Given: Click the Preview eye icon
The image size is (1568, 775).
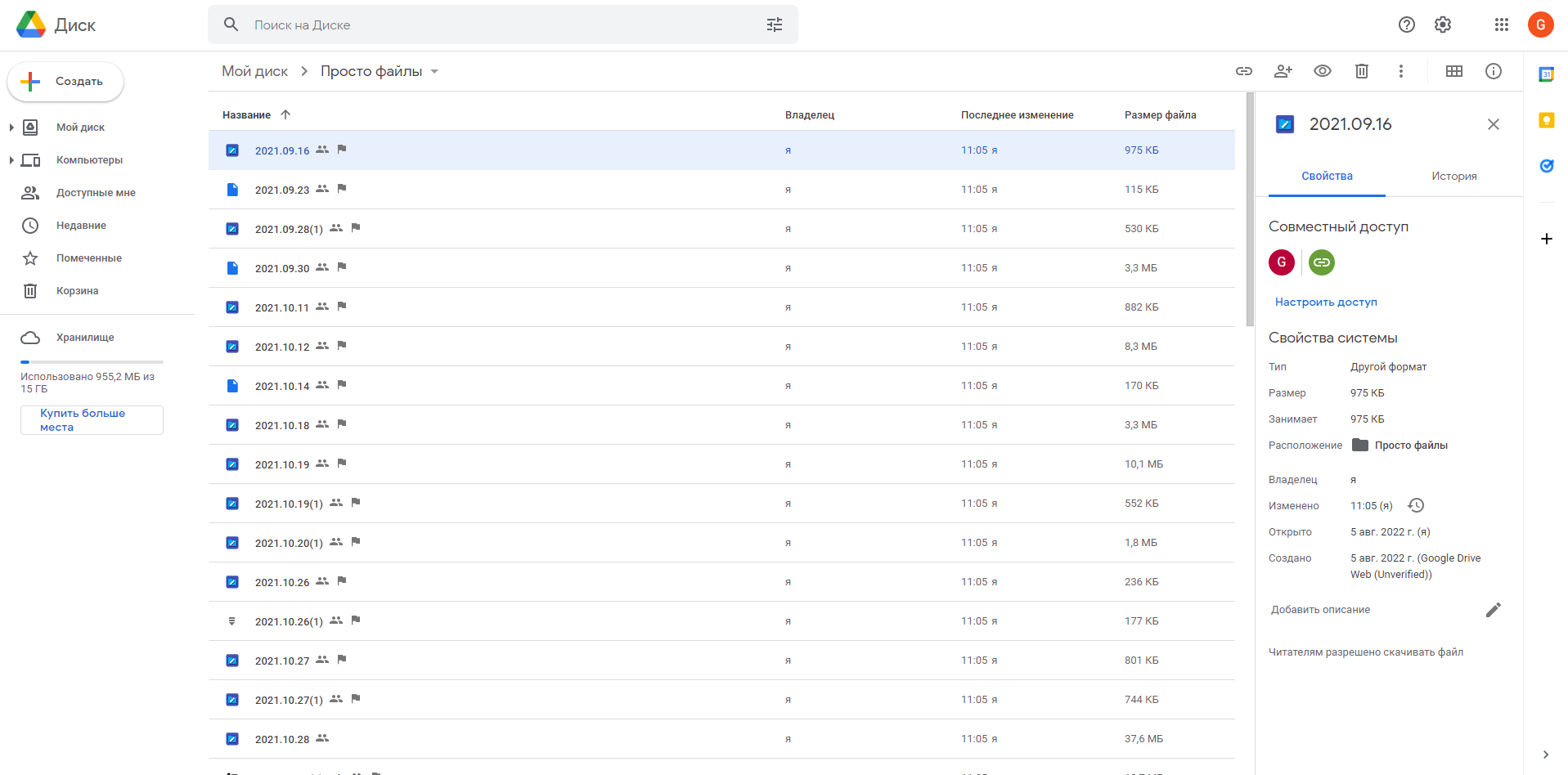Looking at the screenshot, I should (x=1323, y=71).
